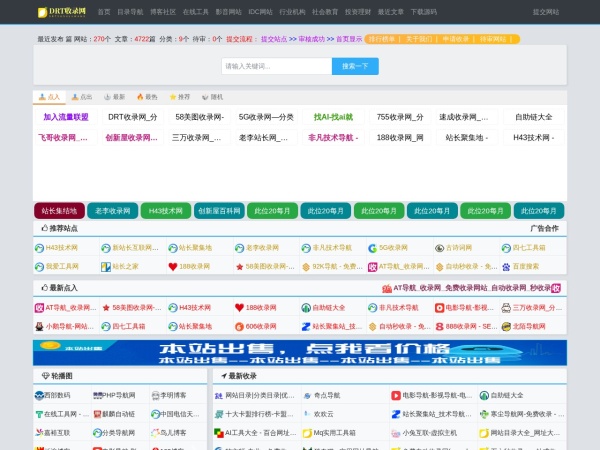Click the 古诗词网 eye icon

439,248
